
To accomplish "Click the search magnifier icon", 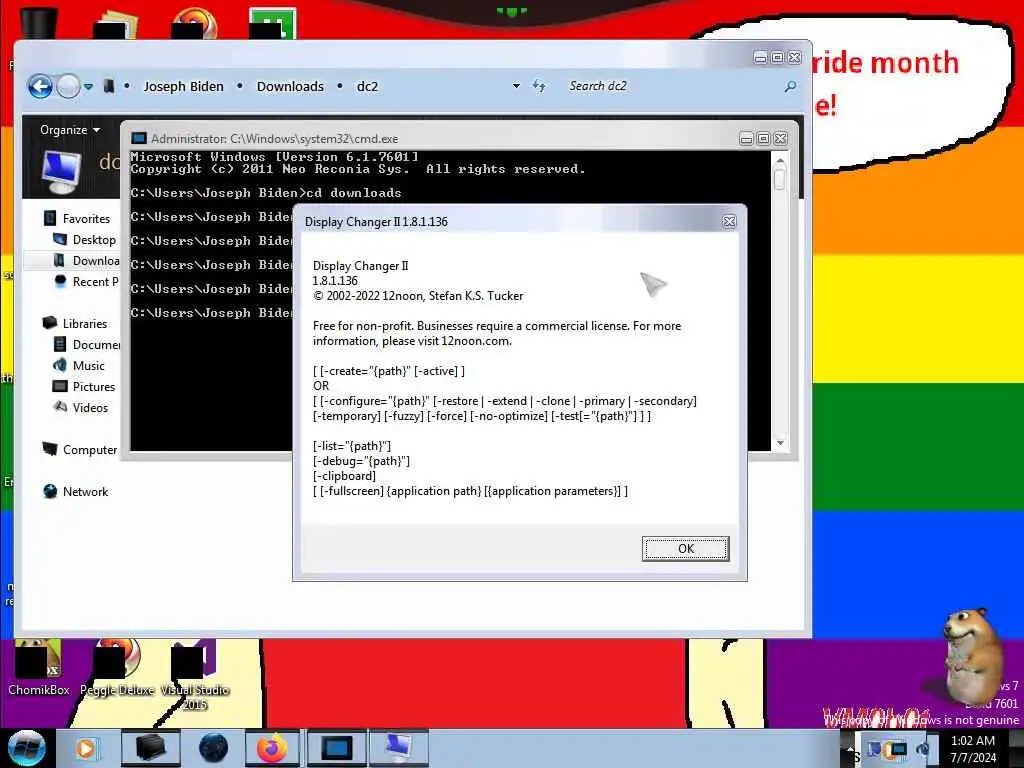I will pos(790,86).
